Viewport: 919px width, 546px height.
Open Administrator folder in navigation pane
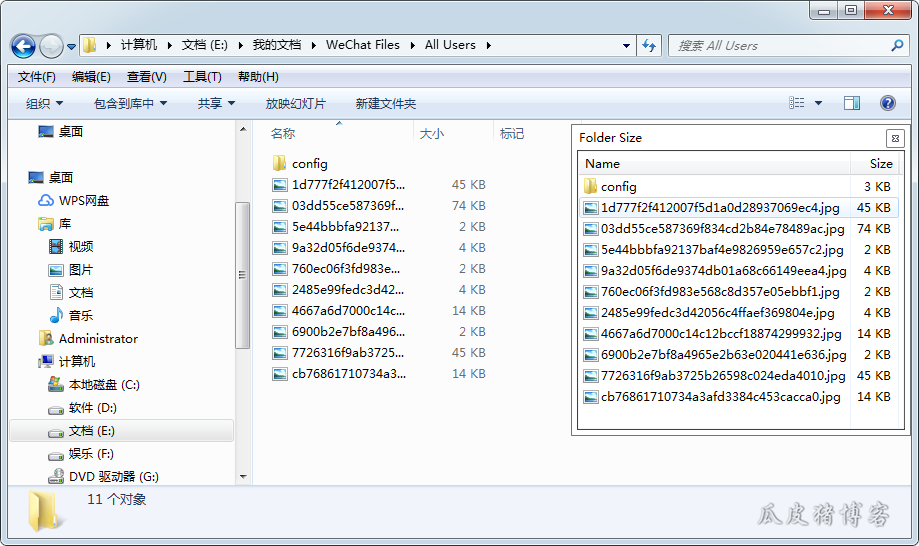tap(88, 339)
